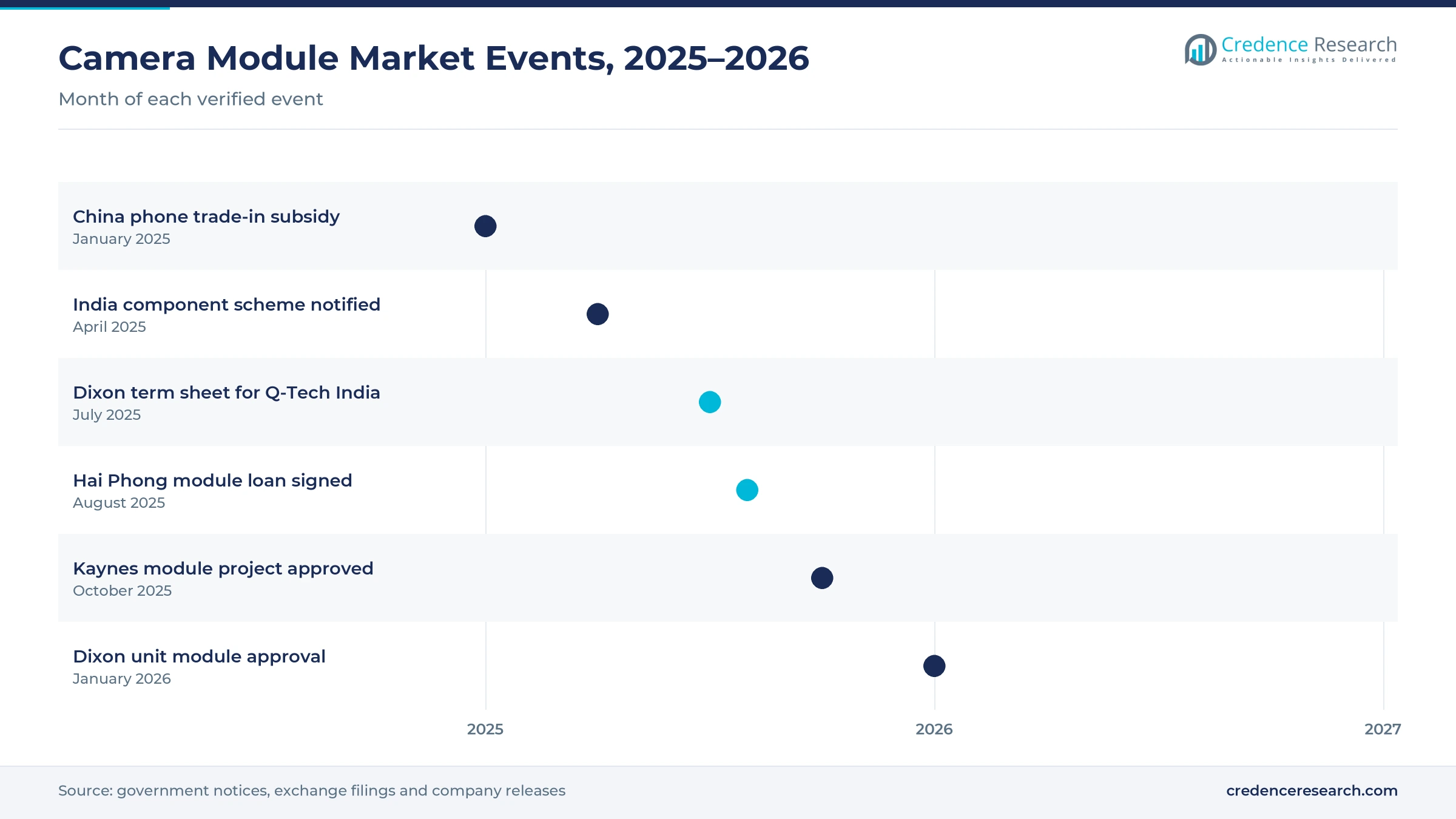Select the January 2026 Dixon approval dot
This screenshot has width=1456, height=819.
pyautogui.click(x=934, y=666)
